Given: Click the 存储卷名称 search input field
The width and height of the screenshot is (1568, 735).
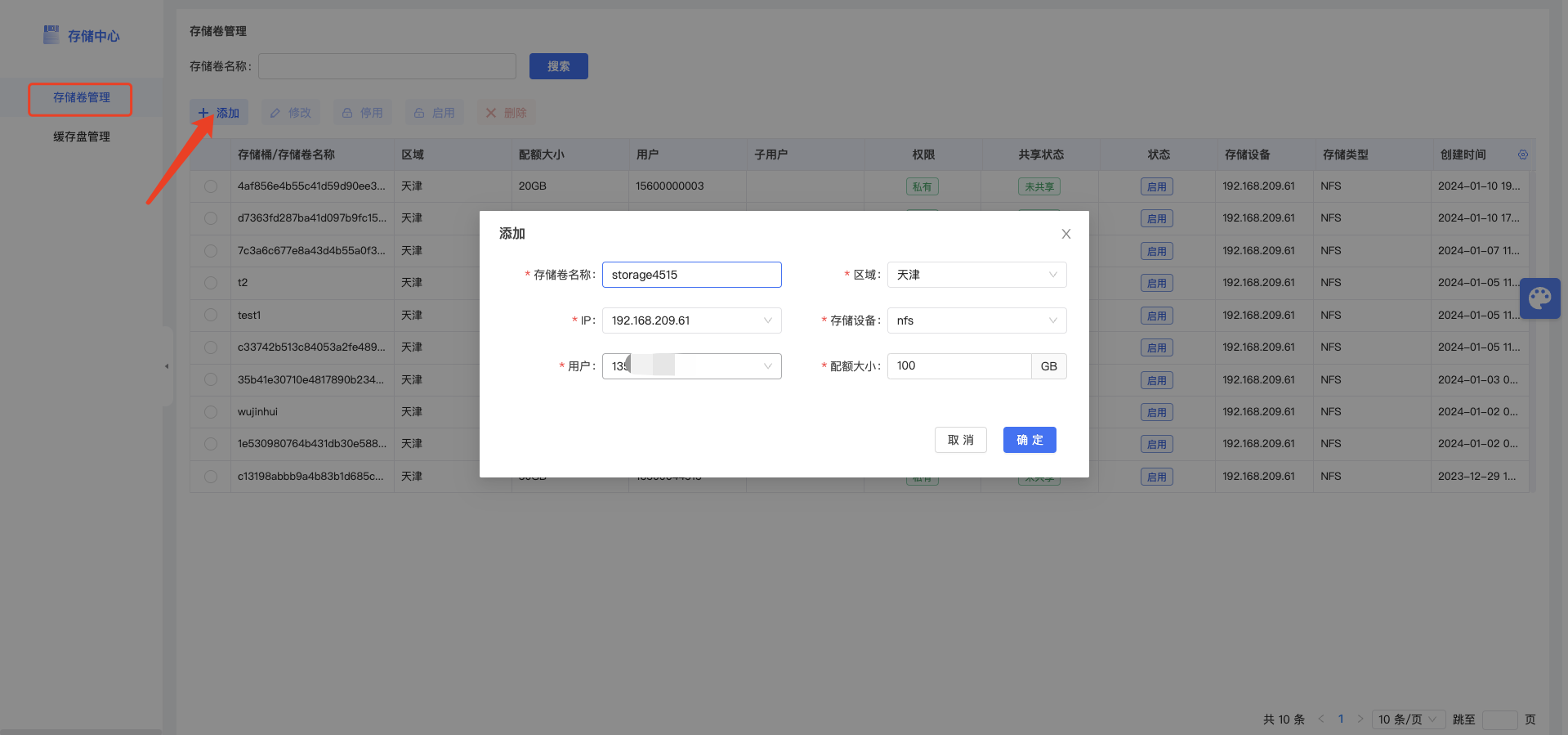Looking at the screenshot, I should 387,66.
